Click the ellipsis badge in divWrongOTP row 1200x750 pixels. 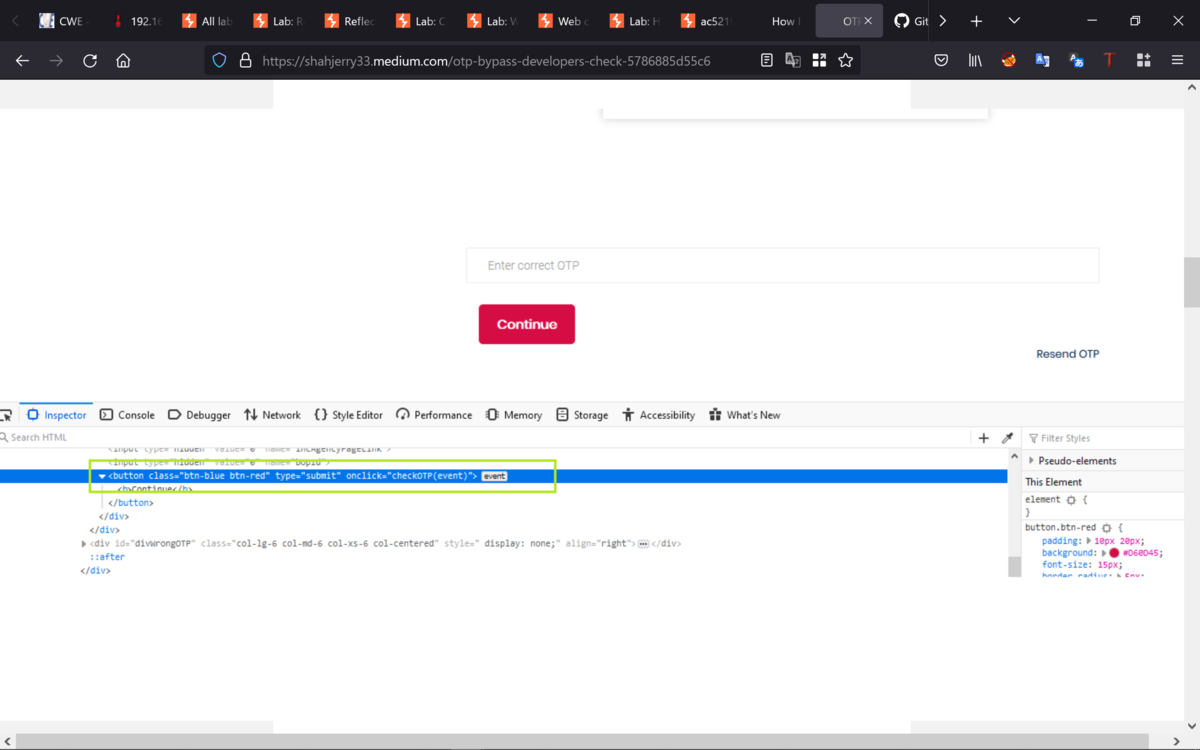643,544
